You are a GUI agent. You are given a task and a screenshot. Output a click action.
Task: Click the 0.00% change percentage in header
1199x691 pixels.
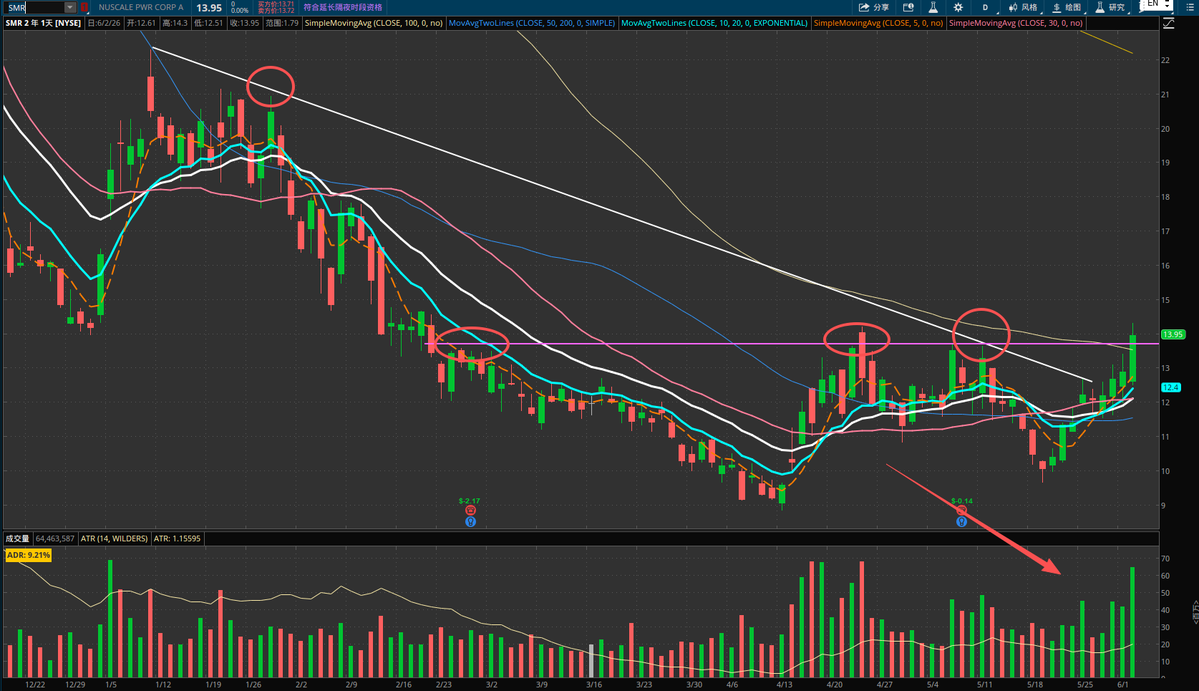[239, 11]
